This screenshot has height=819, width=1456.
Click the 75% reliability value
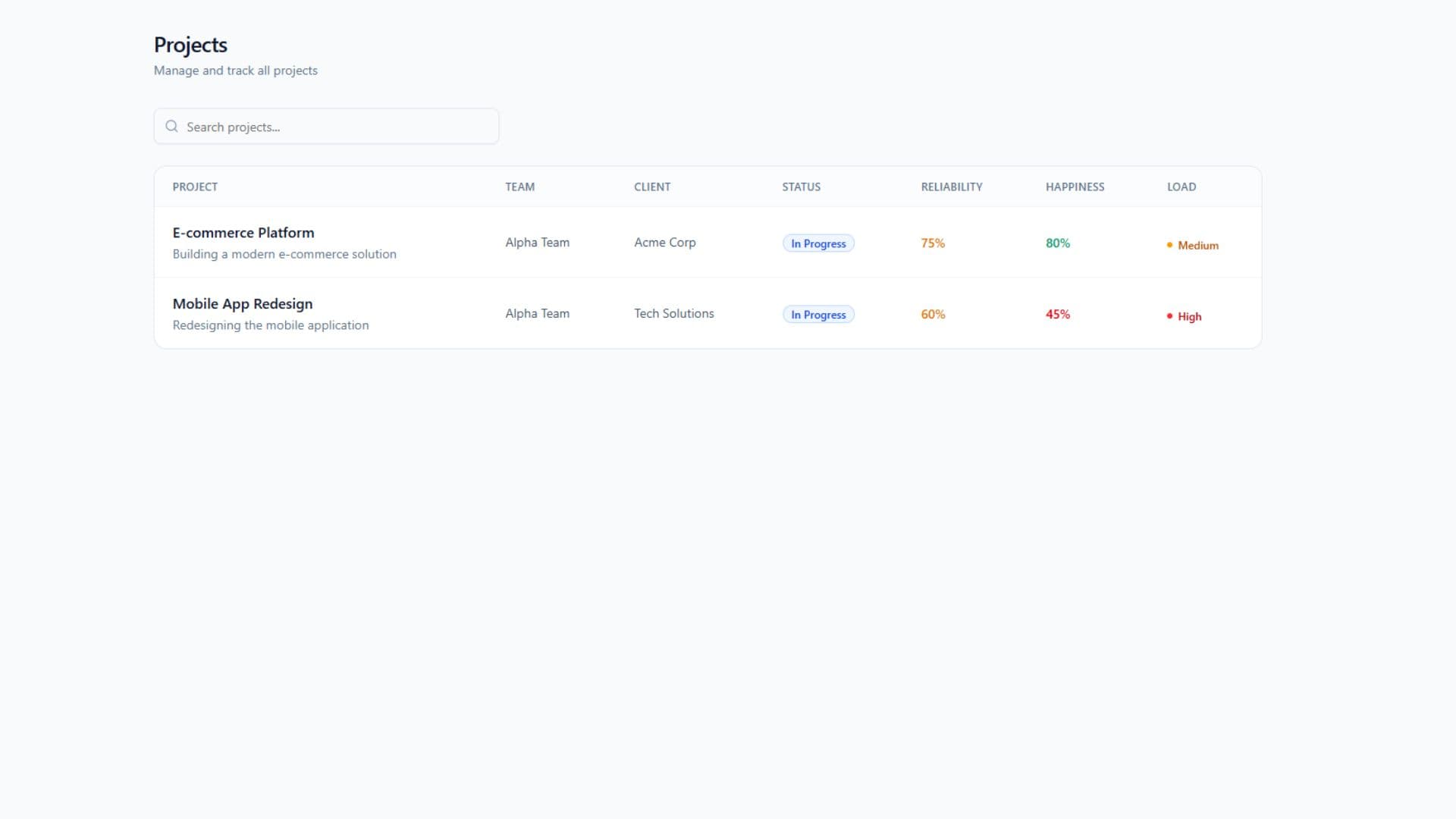[933, 243]
